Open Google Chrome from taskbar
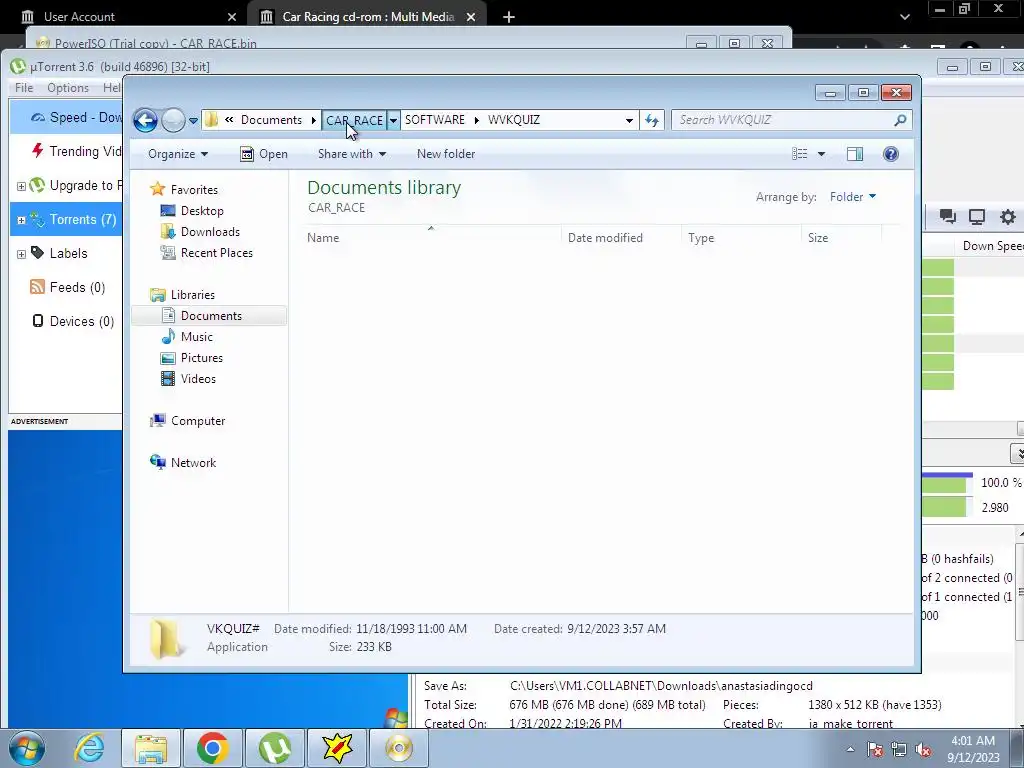 pyautogui.click(x=212, y=748)
